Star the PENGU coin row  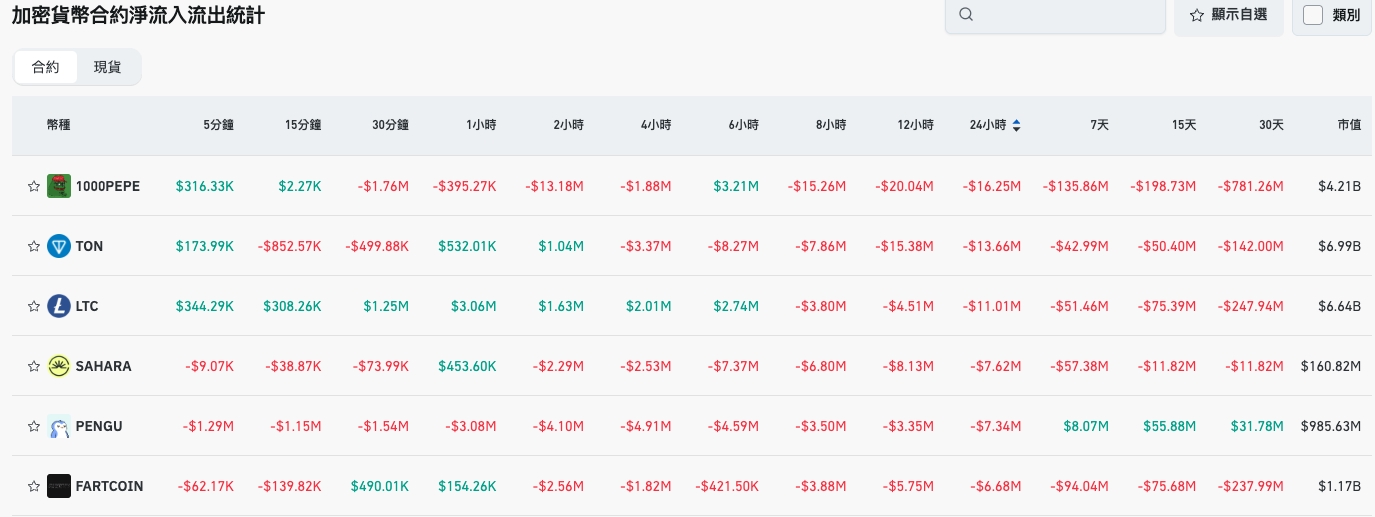click(x=34, y=426)
